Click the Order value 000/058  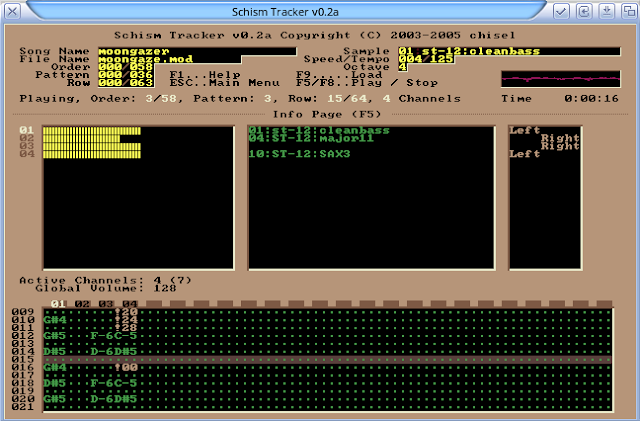click(126, 67)
